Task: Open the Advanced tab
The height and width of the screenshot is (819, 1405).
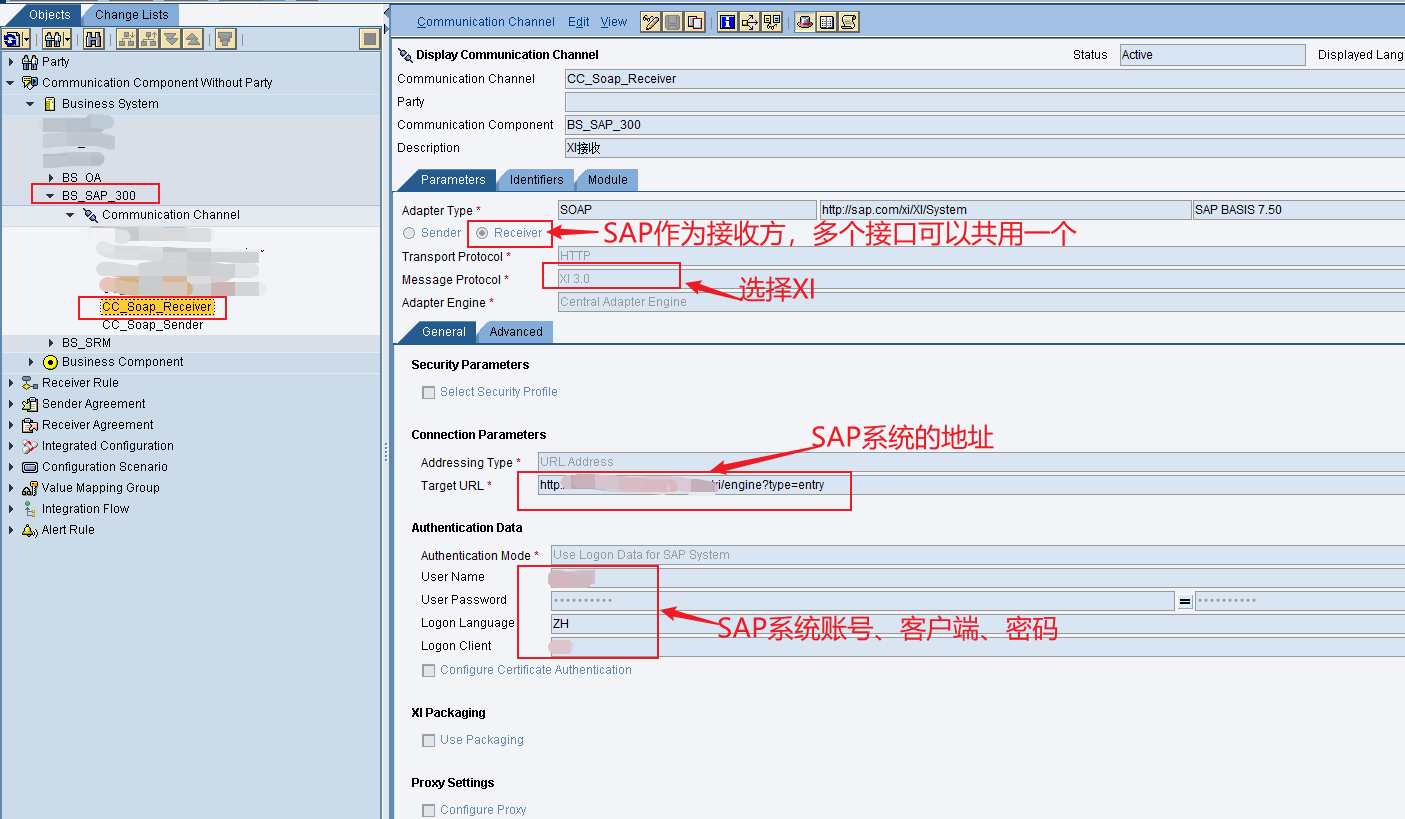Action: tap(516, 332)
